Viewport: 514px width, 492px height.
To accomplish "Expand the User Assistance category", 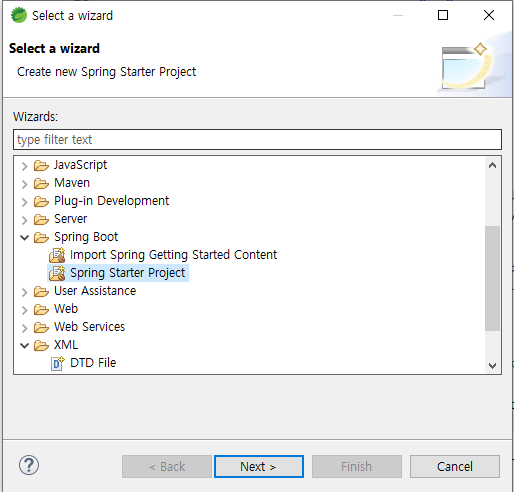I will pos(24,292).
